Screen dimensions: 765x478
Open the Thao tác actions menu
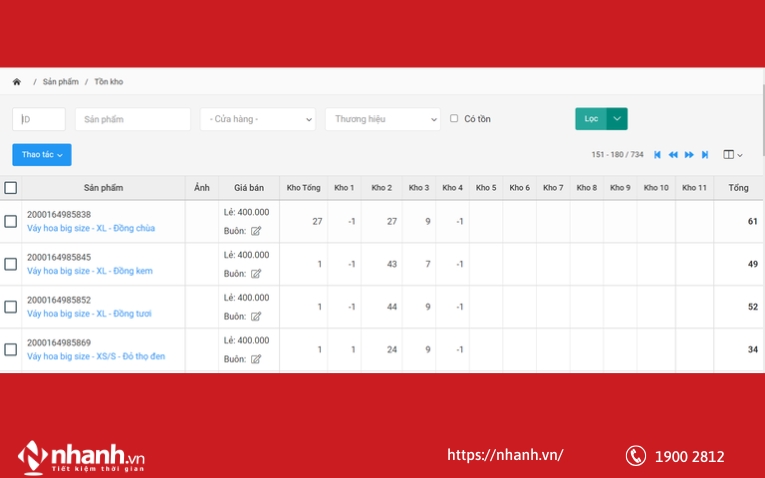tap(42, 155)
